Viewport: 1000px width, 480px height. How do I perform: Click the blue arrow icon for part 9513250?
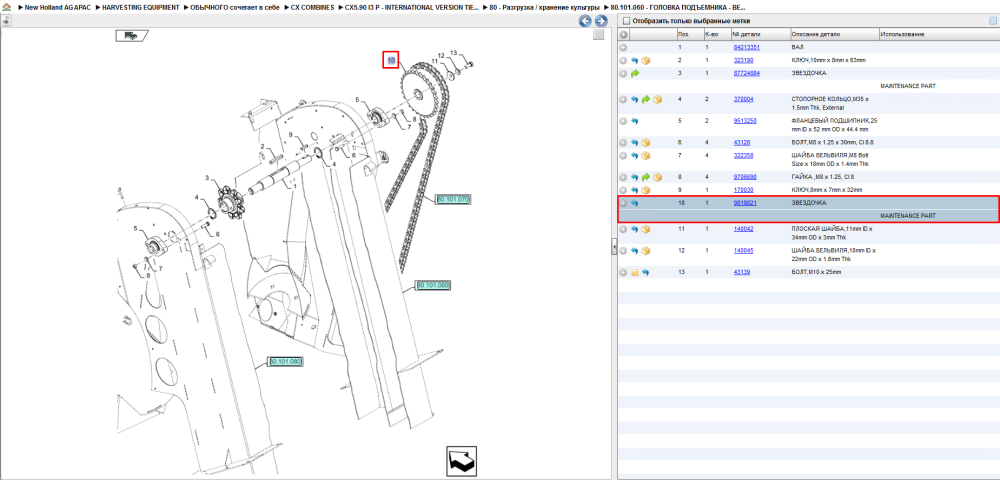point(635,120)
